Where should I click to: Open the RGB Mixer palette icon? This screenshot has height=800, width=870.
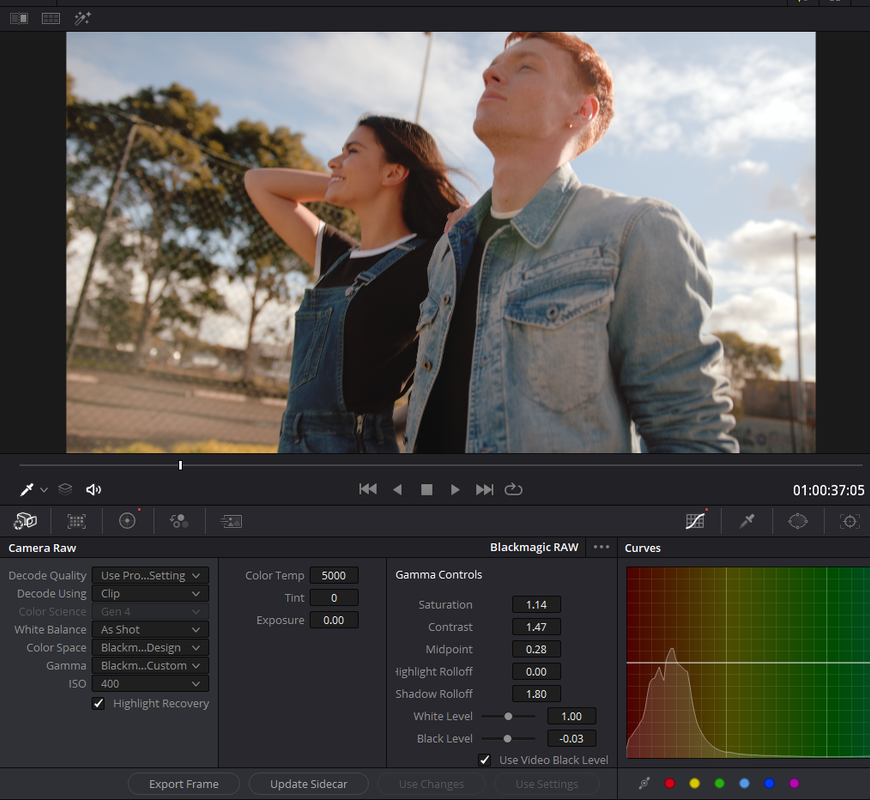click(x=179, y=521)
